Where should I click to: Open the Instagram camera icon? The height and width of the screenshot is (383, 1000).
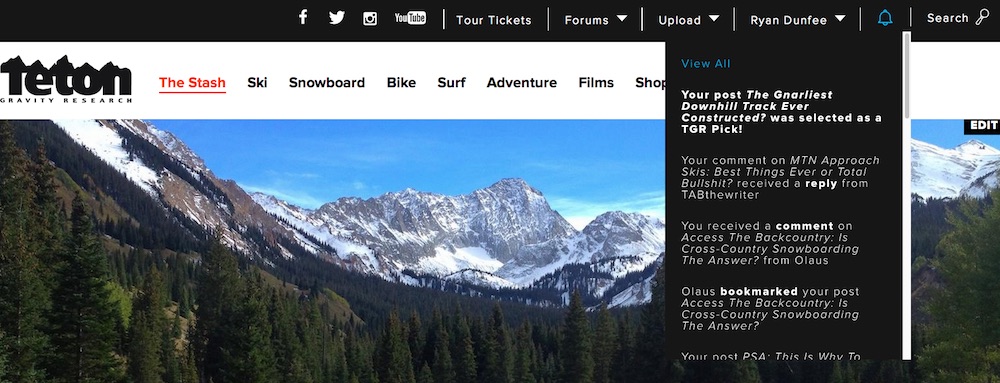[370, 18]
